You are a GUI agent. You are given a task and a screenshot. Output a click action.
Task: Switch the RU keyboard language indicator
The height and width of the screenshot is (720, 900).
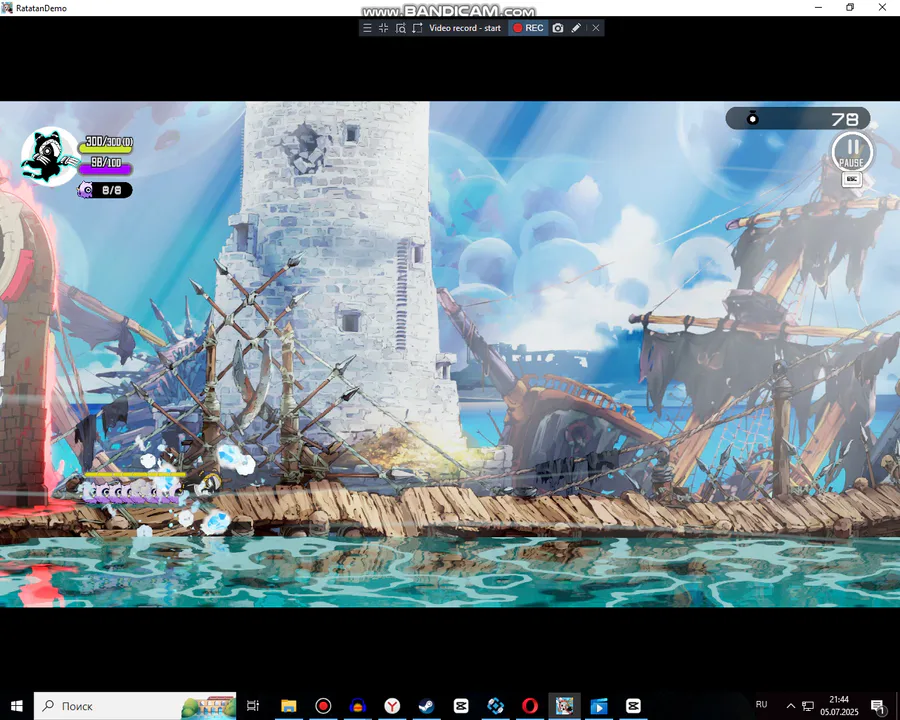(761, 704)
